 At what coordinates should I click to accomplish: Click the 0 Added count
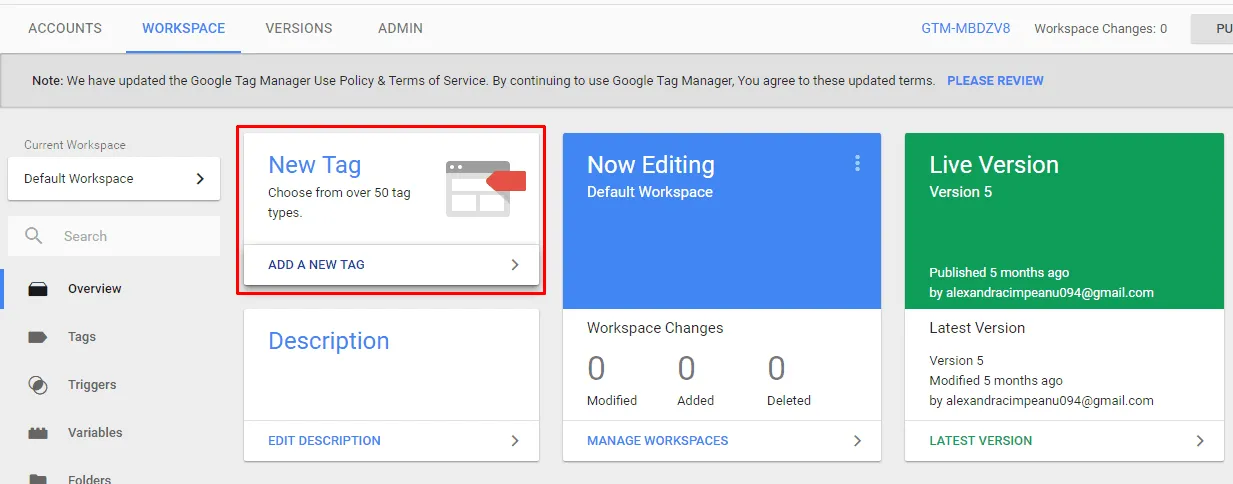[686, 369]
